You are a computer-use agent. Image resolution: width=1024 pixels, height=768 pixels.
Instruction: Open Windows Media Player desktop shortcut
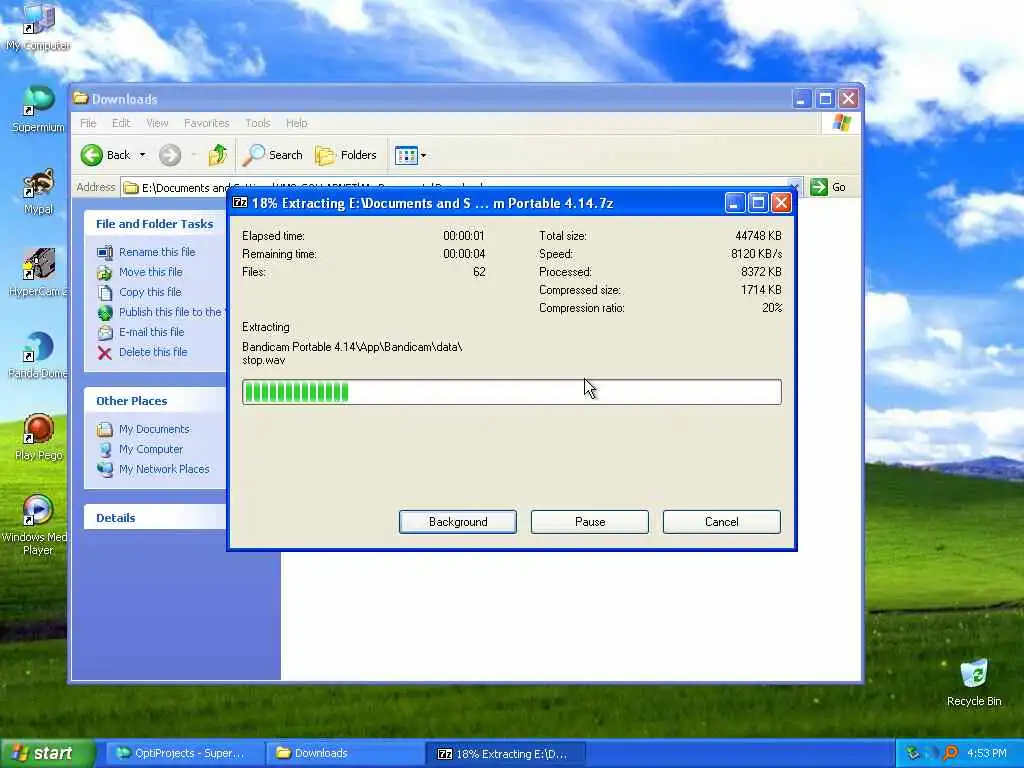(38, 524)
